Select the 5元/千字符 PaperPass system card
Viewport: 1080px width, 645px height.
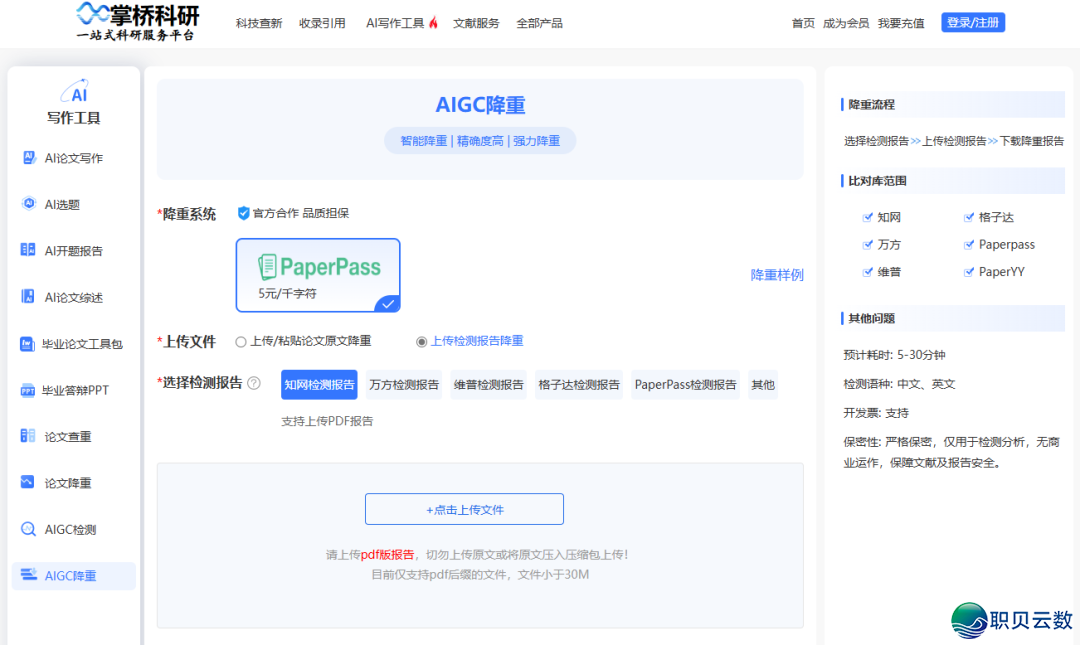point(318,275)
